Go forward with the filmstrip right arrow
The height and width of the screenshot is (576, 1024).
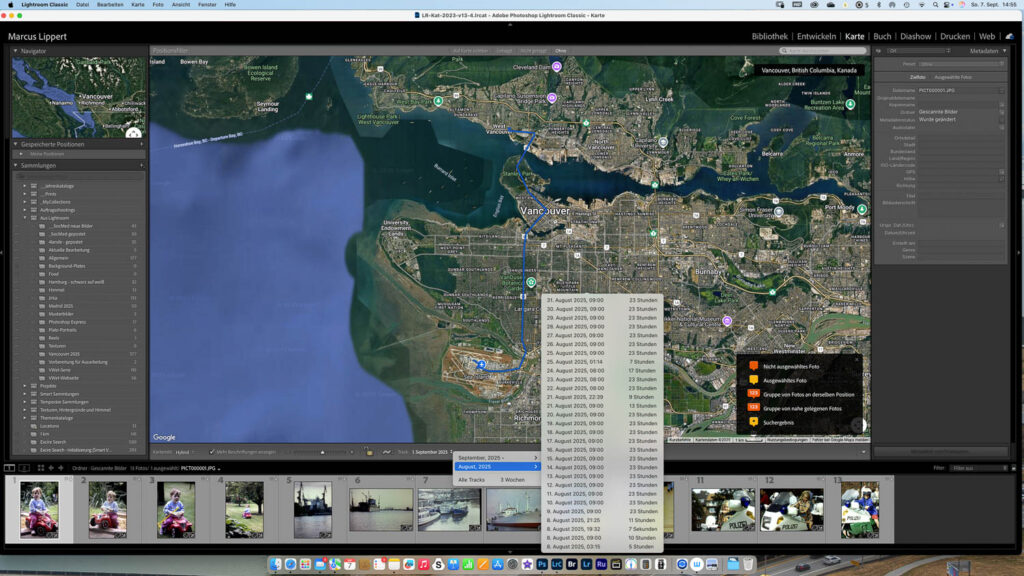pyautogui.click(x=61, y=468)
